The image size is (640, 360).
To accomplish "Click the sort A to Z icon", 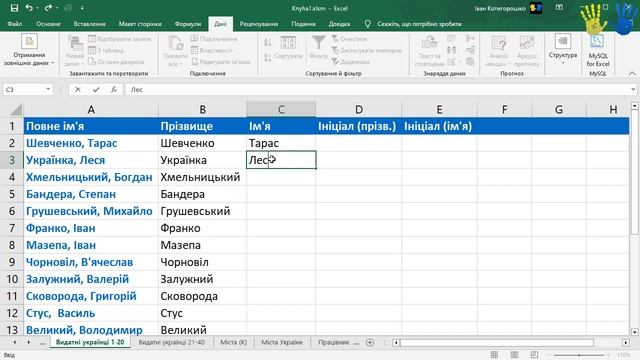I will tap(268, 42).
